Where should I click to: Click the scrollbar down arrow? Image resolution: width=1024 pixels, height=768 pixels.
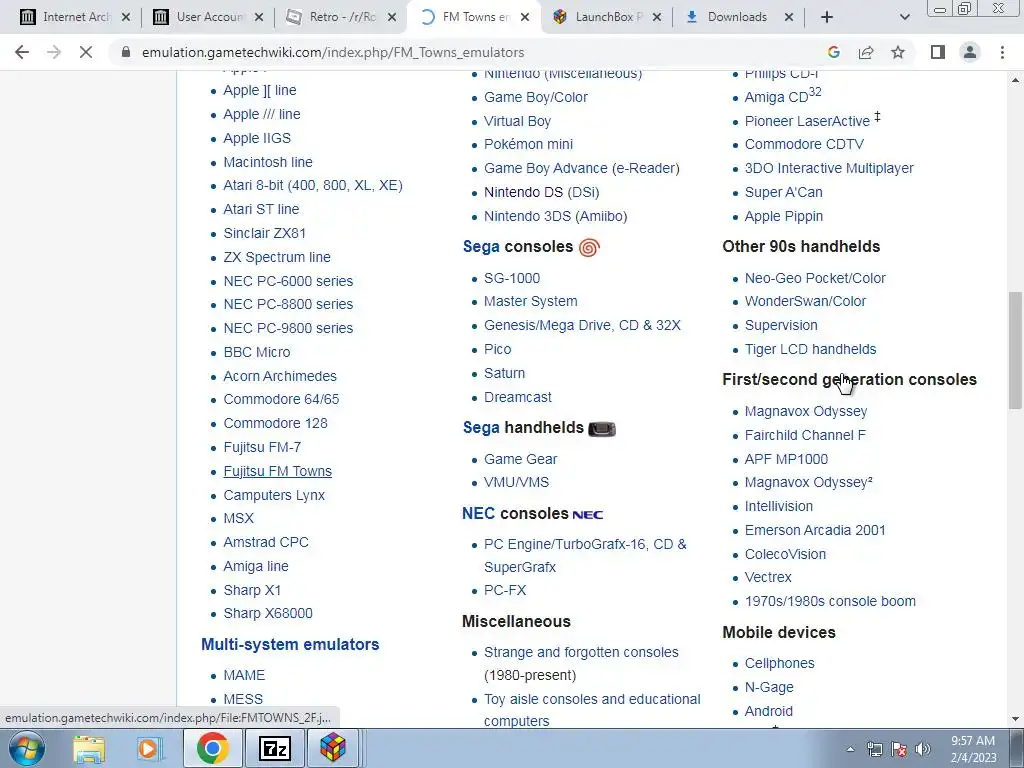point(1015,719)
